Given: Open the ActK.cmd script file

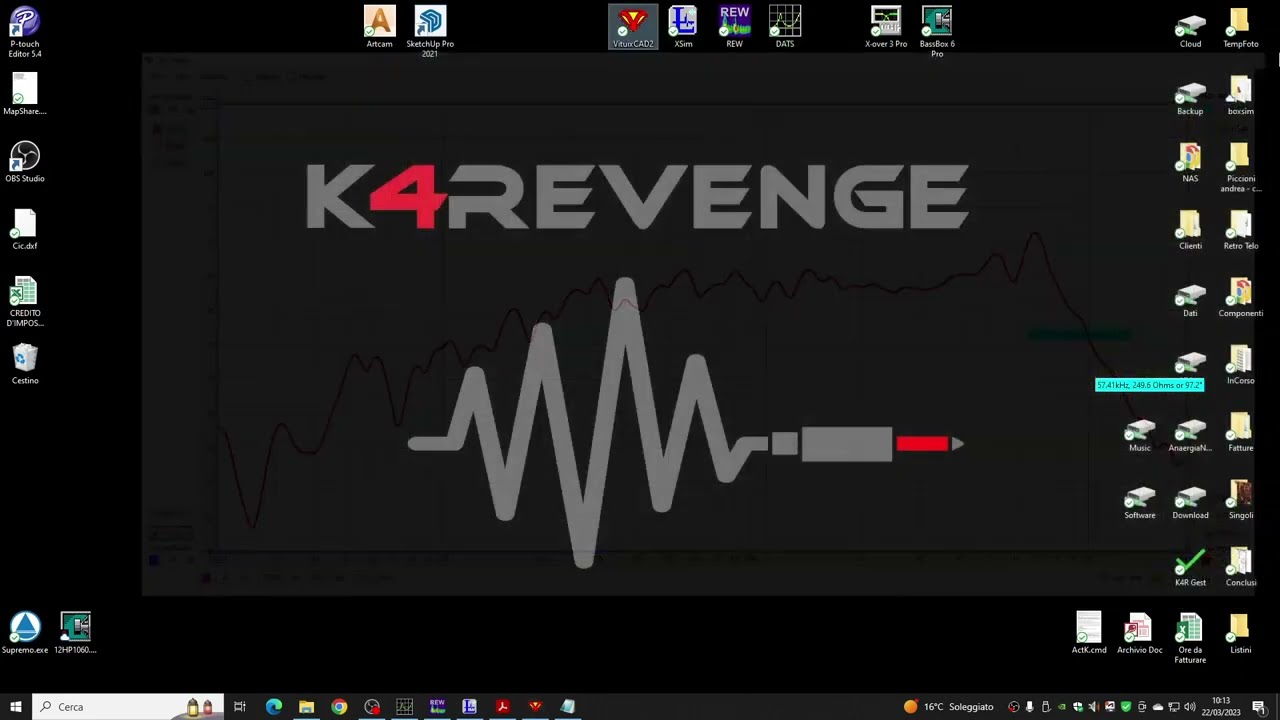Looking at the screenshot, I should 1089,633.
